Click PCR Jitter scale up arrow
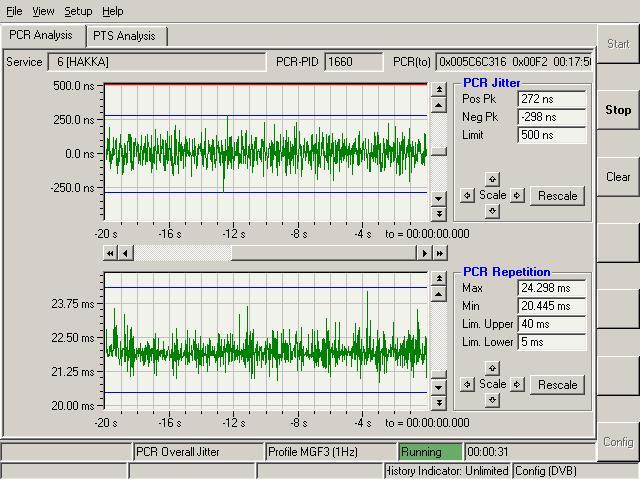Viewport: 640px width, 480px height. [492, 179]
